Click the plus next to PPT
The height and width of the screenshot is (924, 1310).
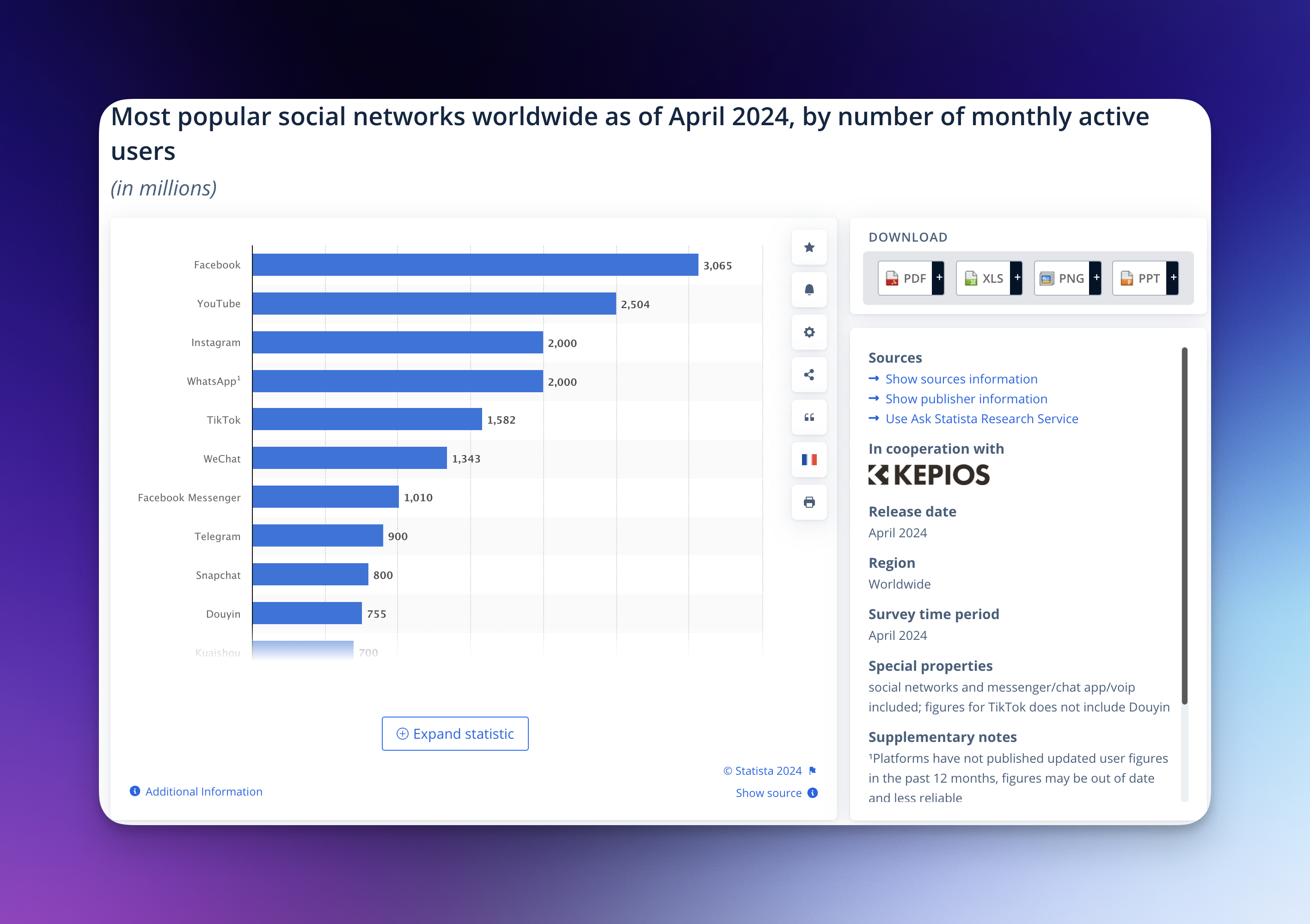point(1173,278)
